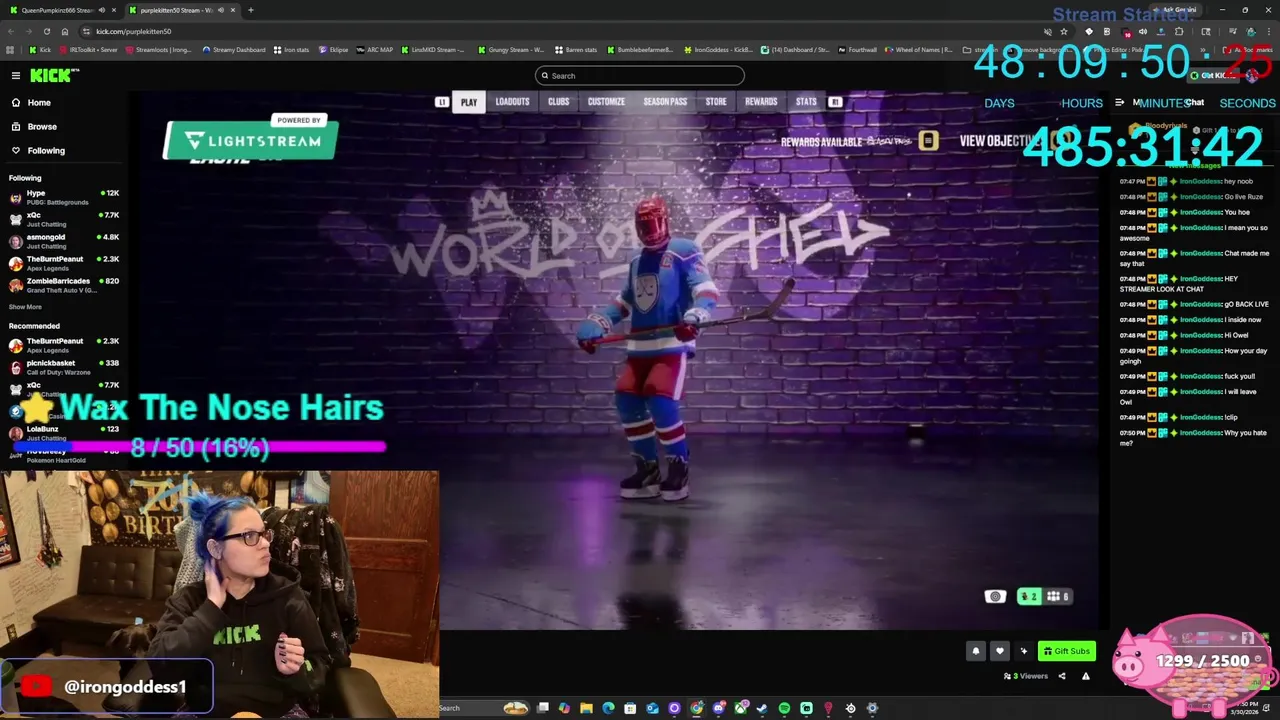The height and width of the screenshot is (720, 1280).
Task: Select the STORE tab
Action: (x=716, y=102)
